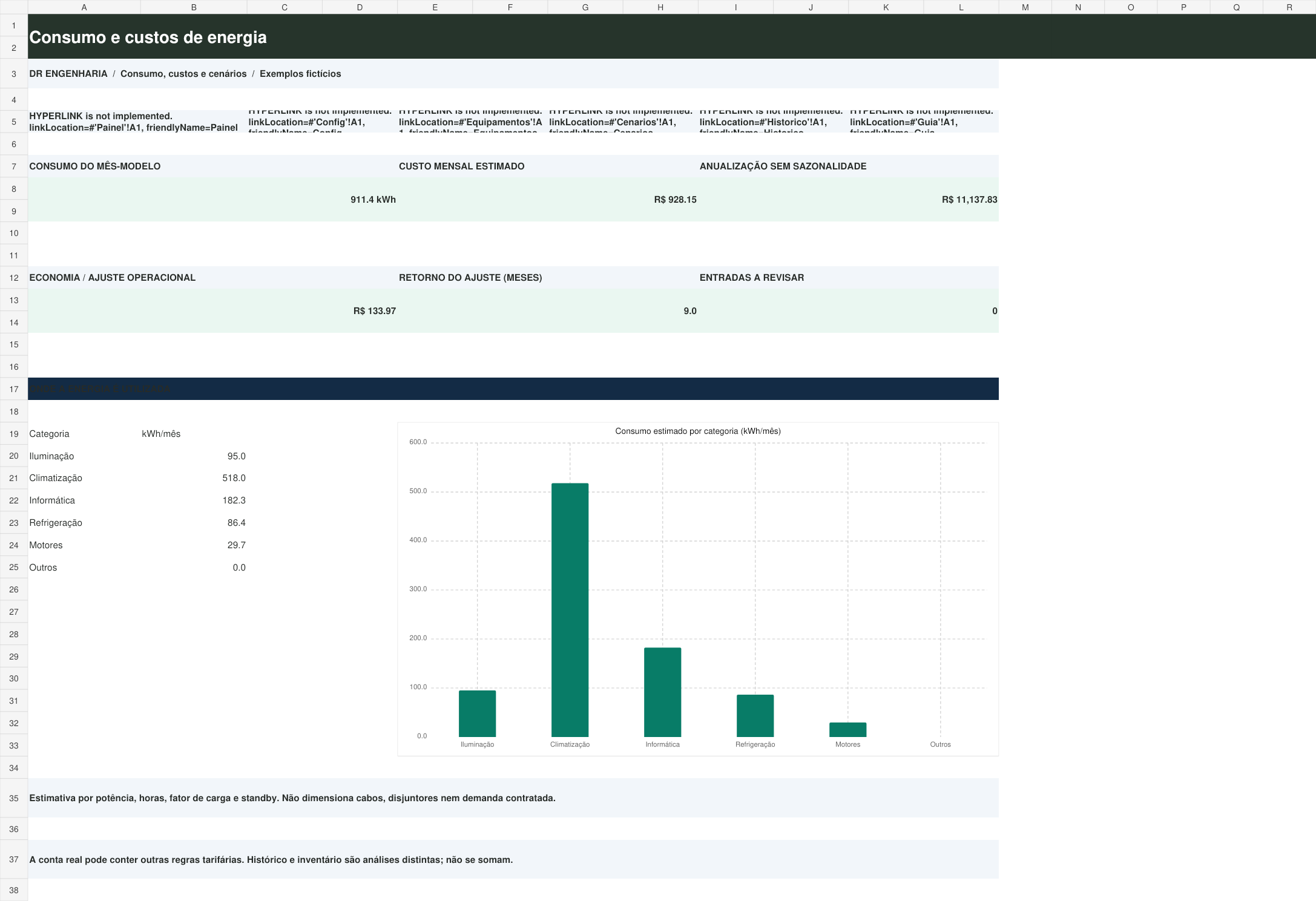The width and height of the screenshot is (1316, 901).
Task: Select the title 'Consumo e custos de energia'
Action: [148, 38]
